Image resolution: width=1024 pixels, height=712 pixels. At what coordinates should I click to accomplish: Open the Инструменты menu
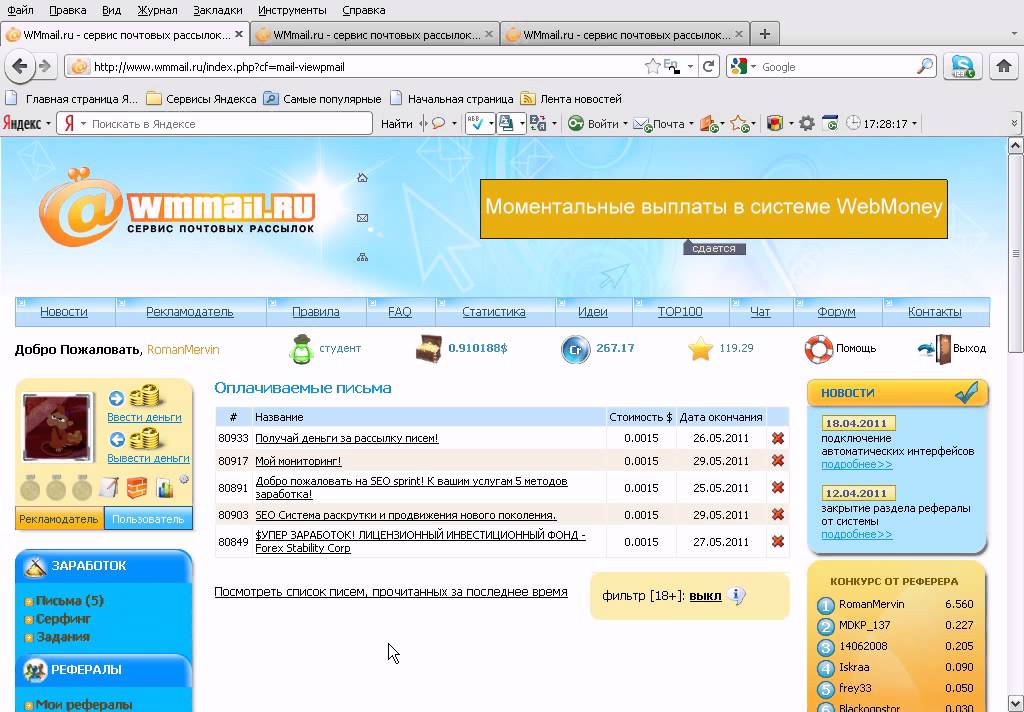click(292, 10)
